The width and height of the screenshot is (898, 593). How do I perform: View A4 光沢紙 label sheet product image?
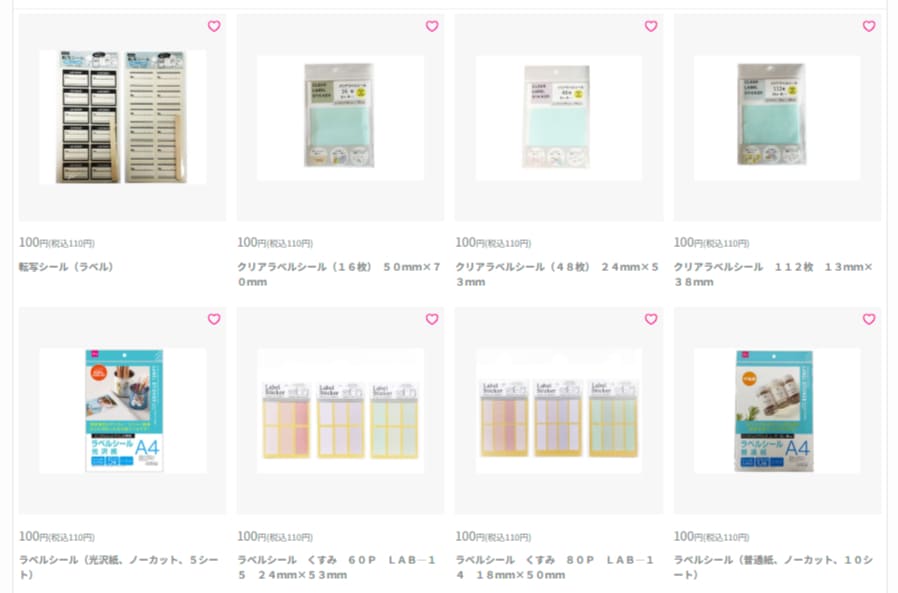123,410
